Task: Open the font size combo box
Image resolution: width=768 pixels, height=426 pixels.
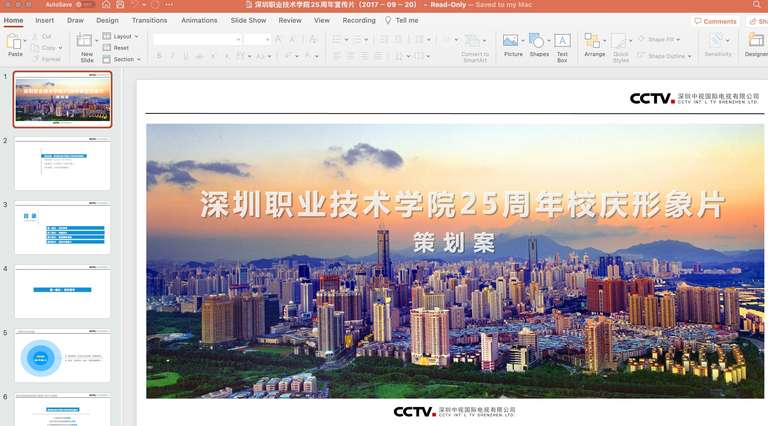Action: (x=258, y=39)
